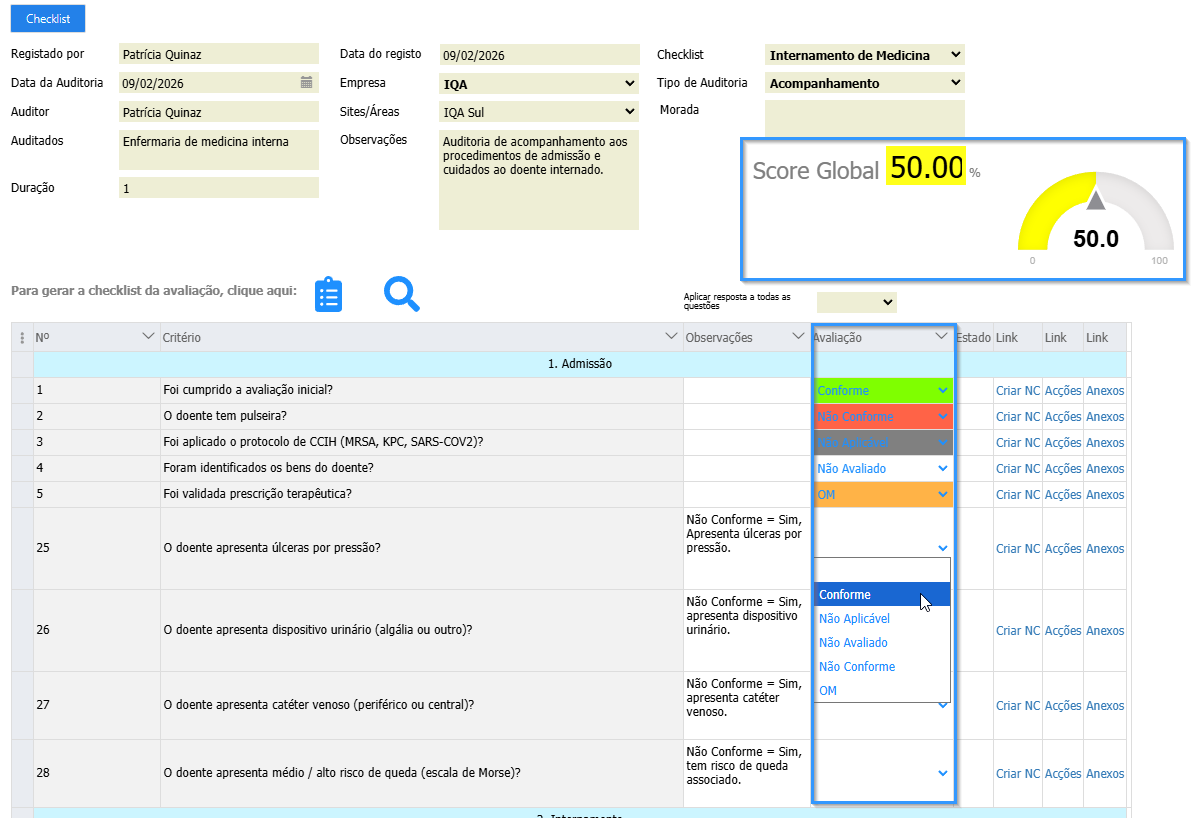1198x818 pixels.
Task: Click the empty Morada field
Action: tap(864, 118)
